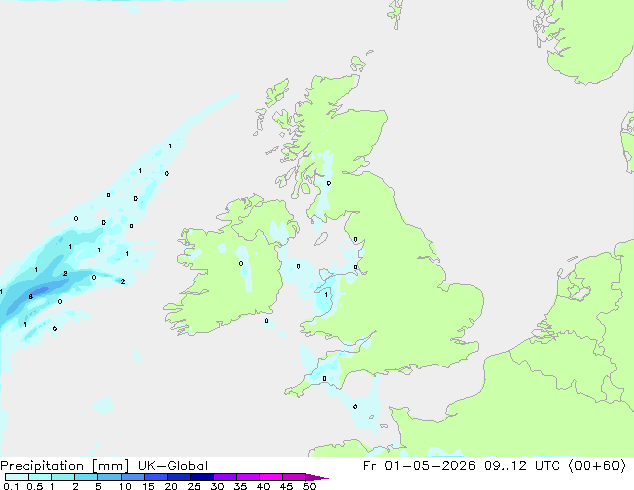Click the '09..12 UTC' time range text
Image resolution: width=634 pixels, height=490 pixels.
[x=522, y=466]
